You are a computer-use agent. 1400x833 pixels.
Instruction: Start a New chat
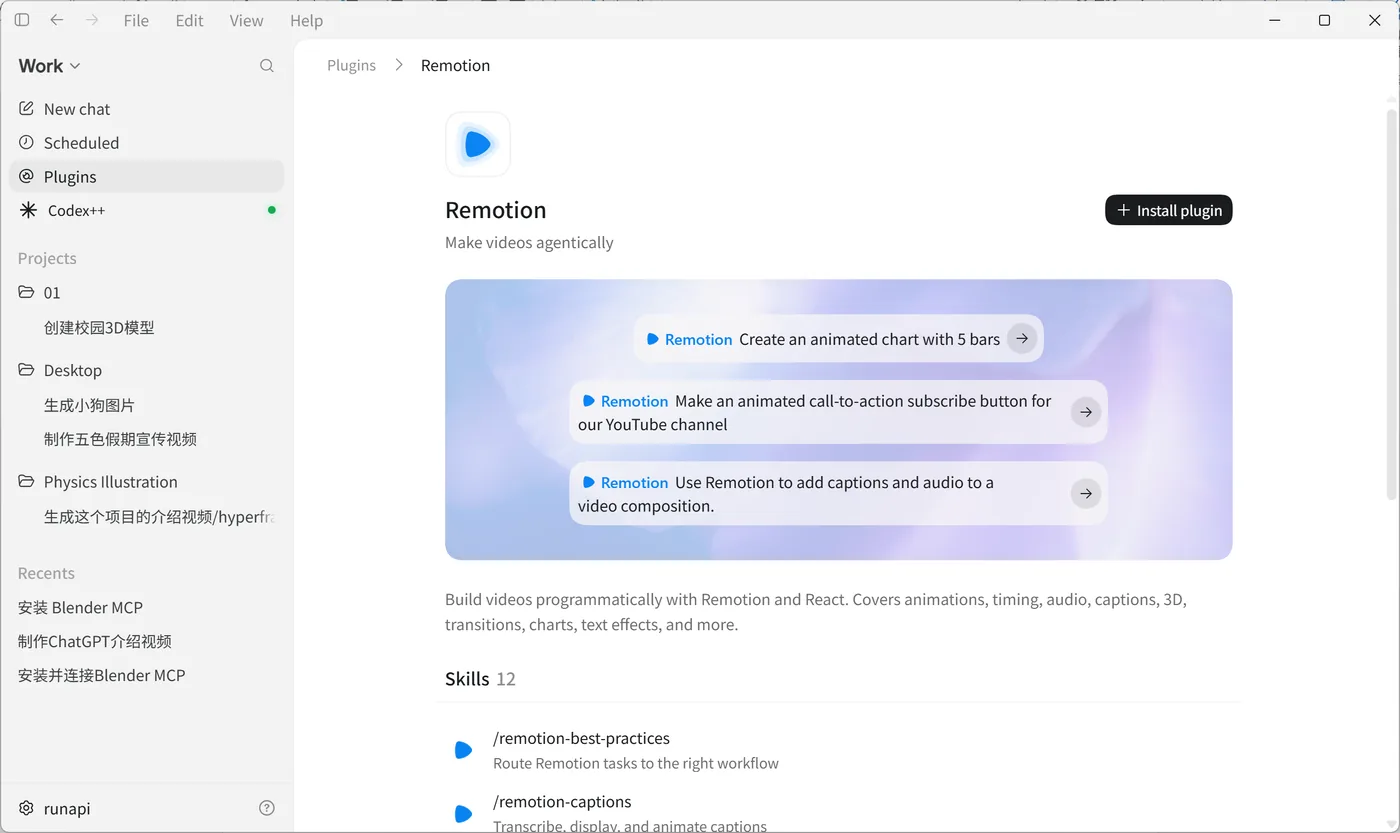[x=147, y=108]
